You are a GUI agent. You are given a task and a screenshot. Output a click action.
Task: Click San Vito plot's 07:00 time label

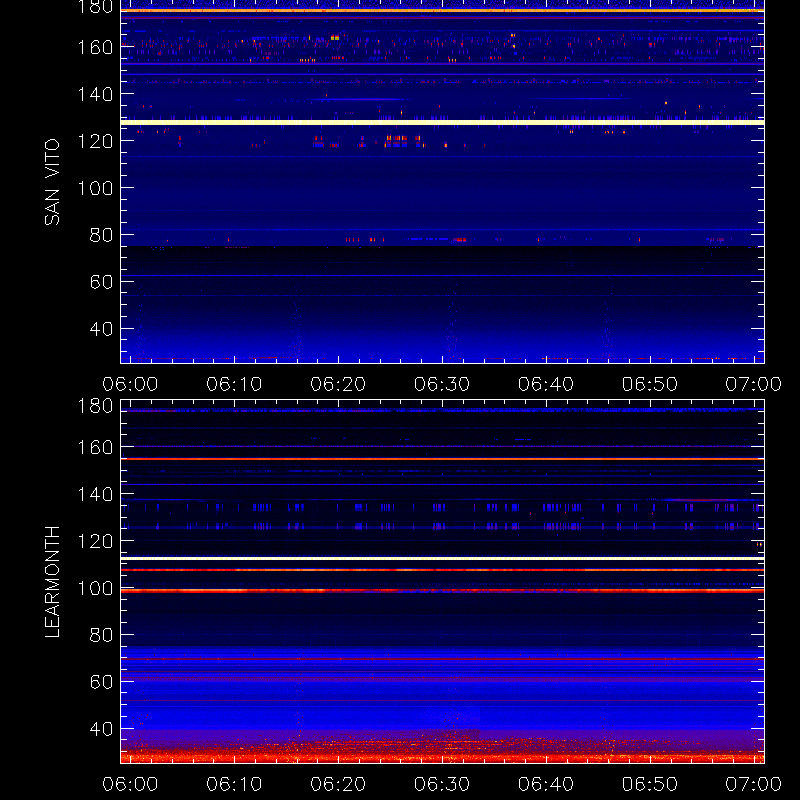[x=754, y=384]
